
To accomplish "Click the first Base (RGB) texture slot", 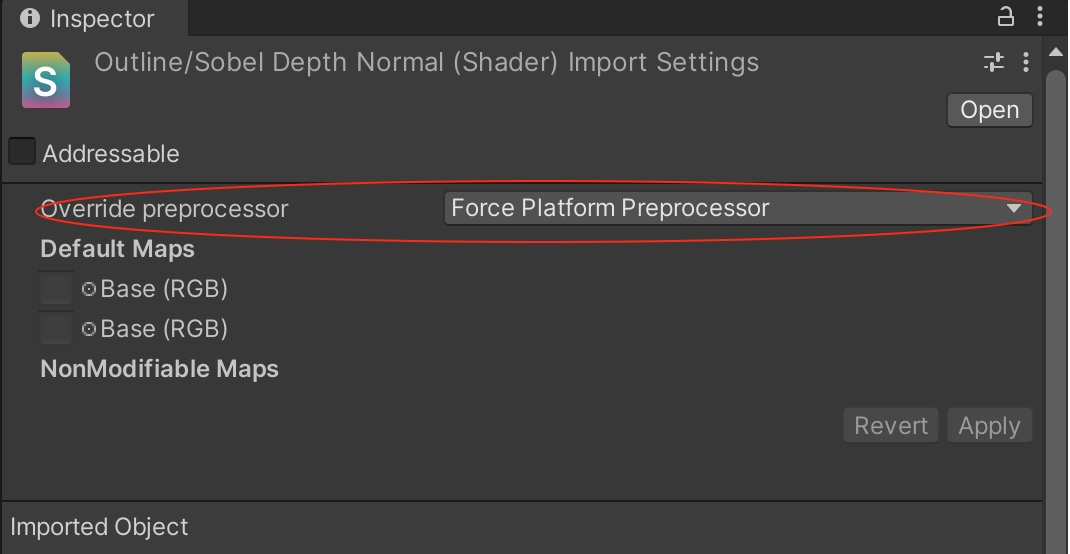I will point(56,289).
